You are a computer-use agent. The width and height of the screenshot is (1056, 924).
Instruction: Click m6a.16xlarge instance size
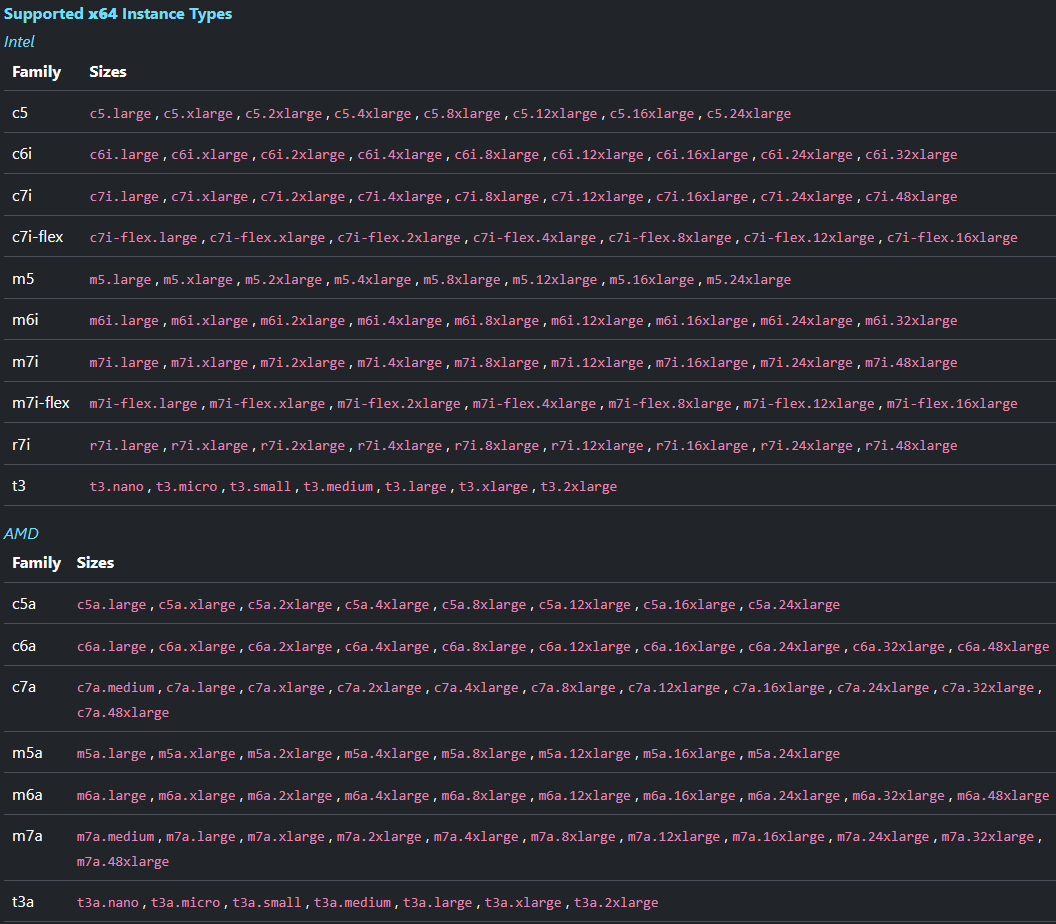(689, 795)
